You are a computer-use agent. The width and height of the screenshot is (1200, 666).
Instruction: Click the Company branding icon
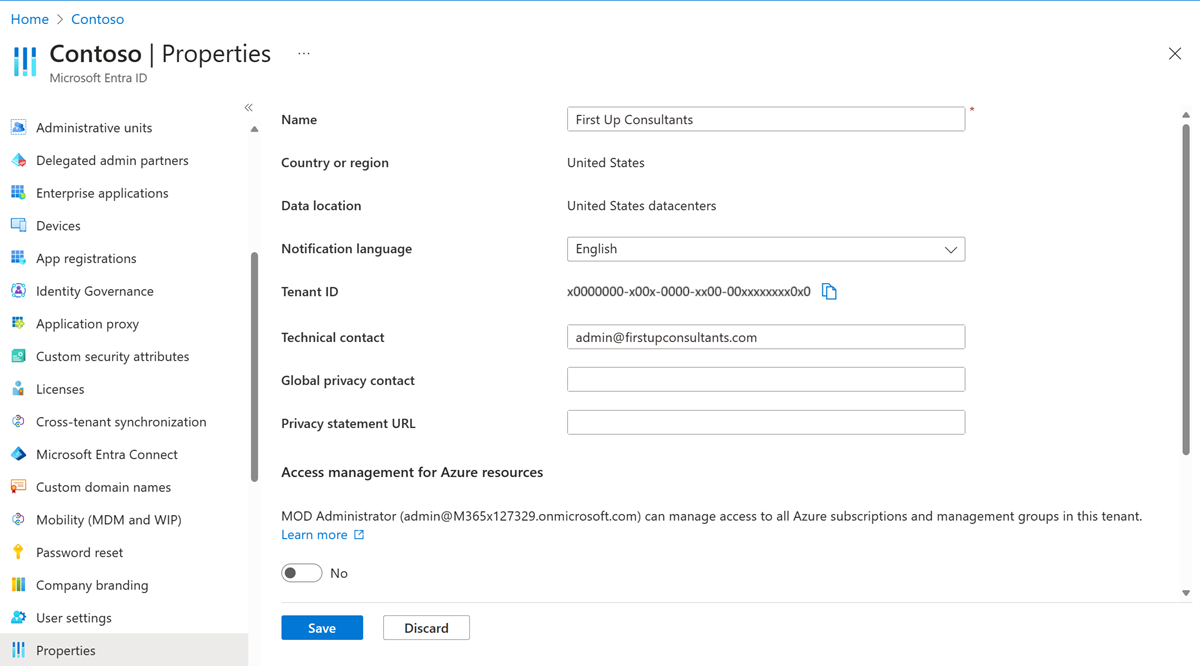(18, 585)
